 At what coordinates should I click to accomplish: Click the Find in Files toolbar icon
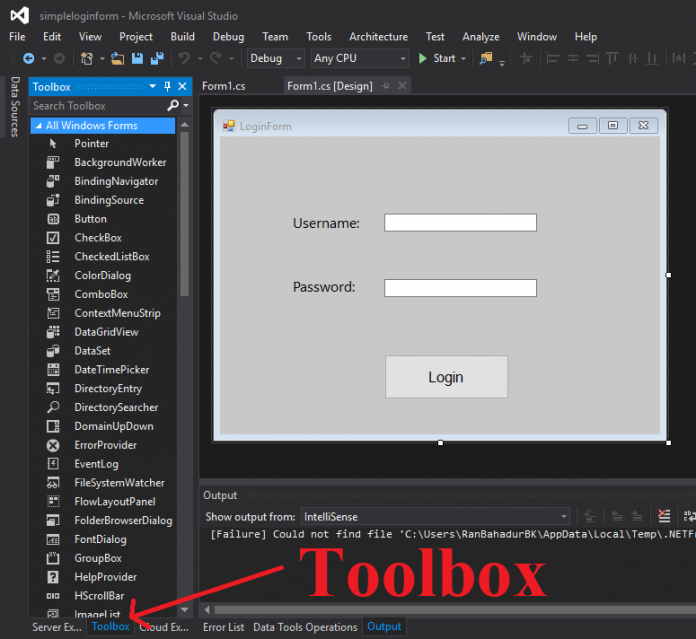tap(486, 58)
